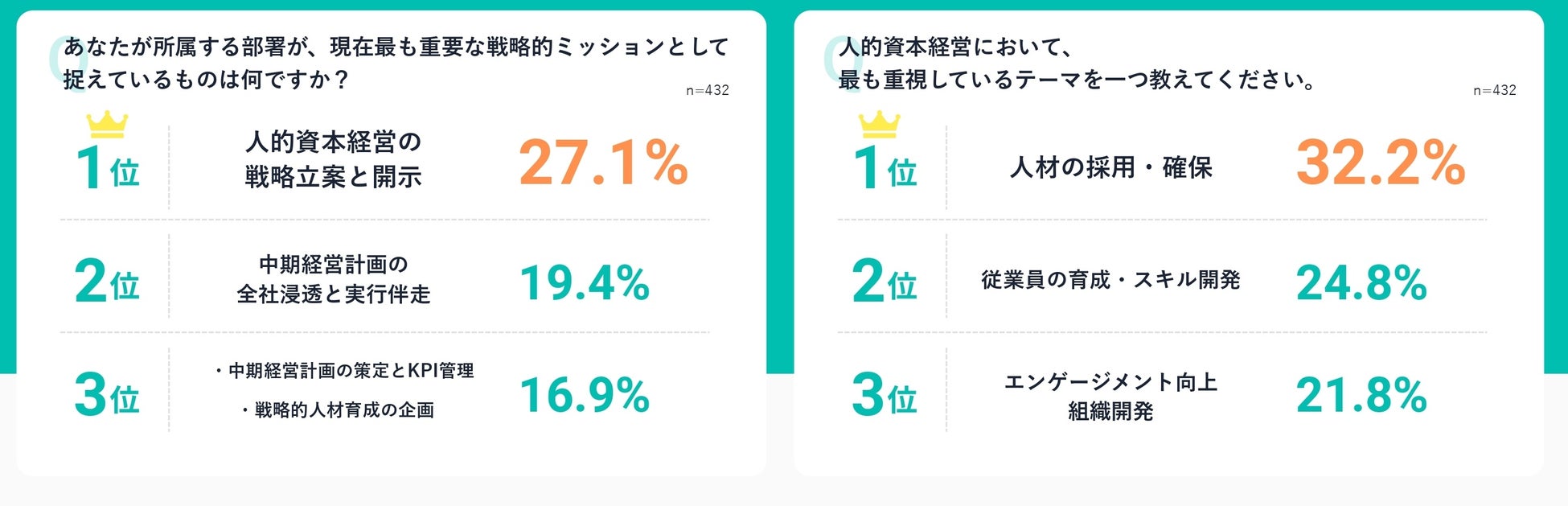
Task: Select the 32.2% orange percentage
Action: [x=1380, y=163]
